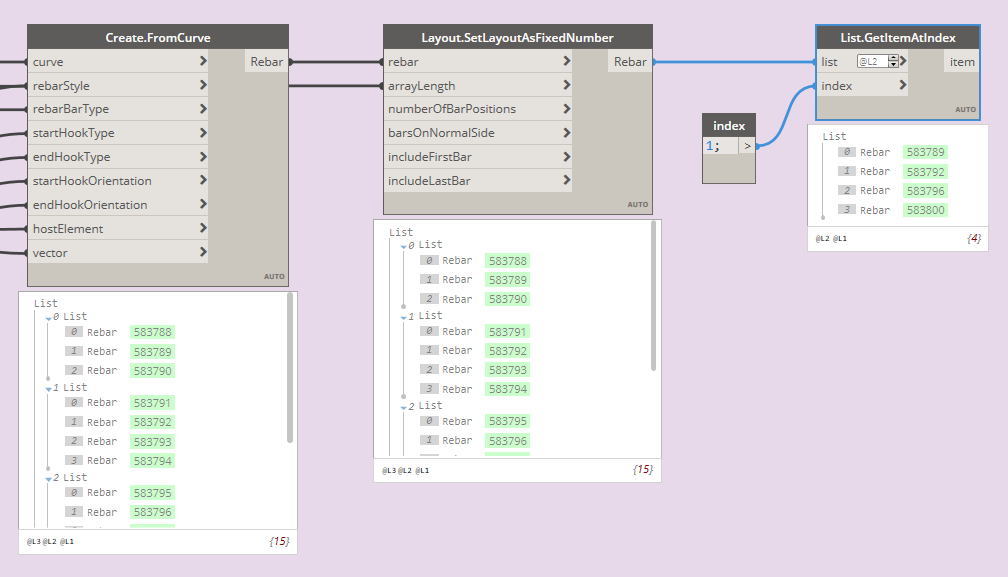Image resolution: width=1008 pixels, height=577 pixels.
Task: Click the chevron on the curve port
Action: point(203,62)
